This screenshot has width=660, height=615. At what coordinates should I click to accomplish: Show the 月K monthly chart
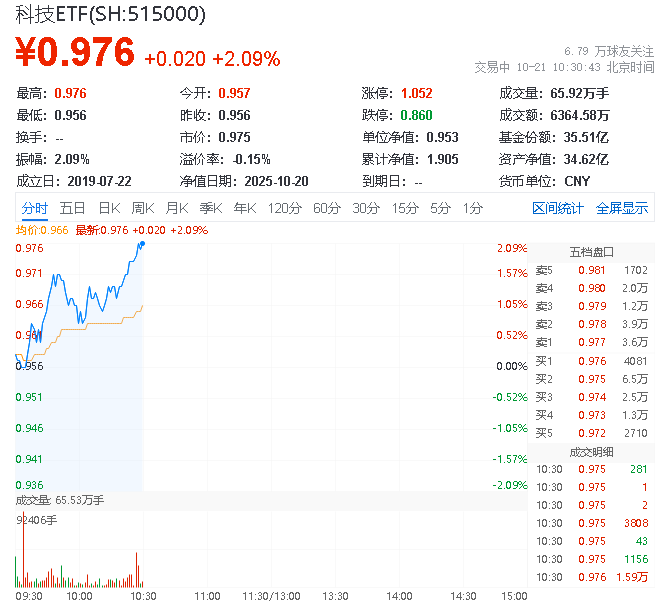click(x=177, y=208)
